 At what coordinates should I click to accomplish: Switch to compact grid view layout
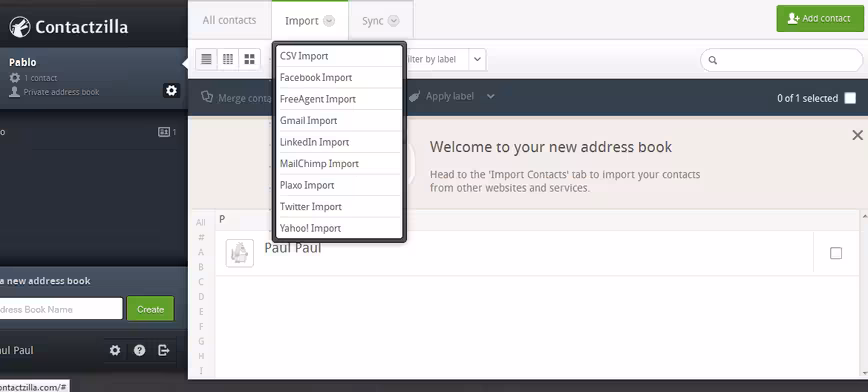[x=228, y=59]
